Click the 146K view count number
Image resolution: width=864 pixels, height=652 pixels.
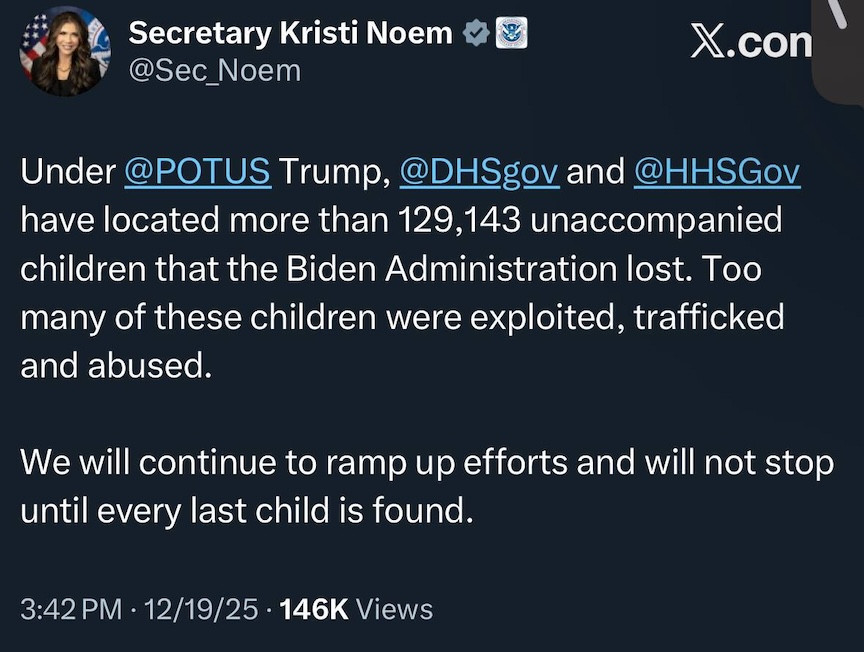(x=315, y=608)
